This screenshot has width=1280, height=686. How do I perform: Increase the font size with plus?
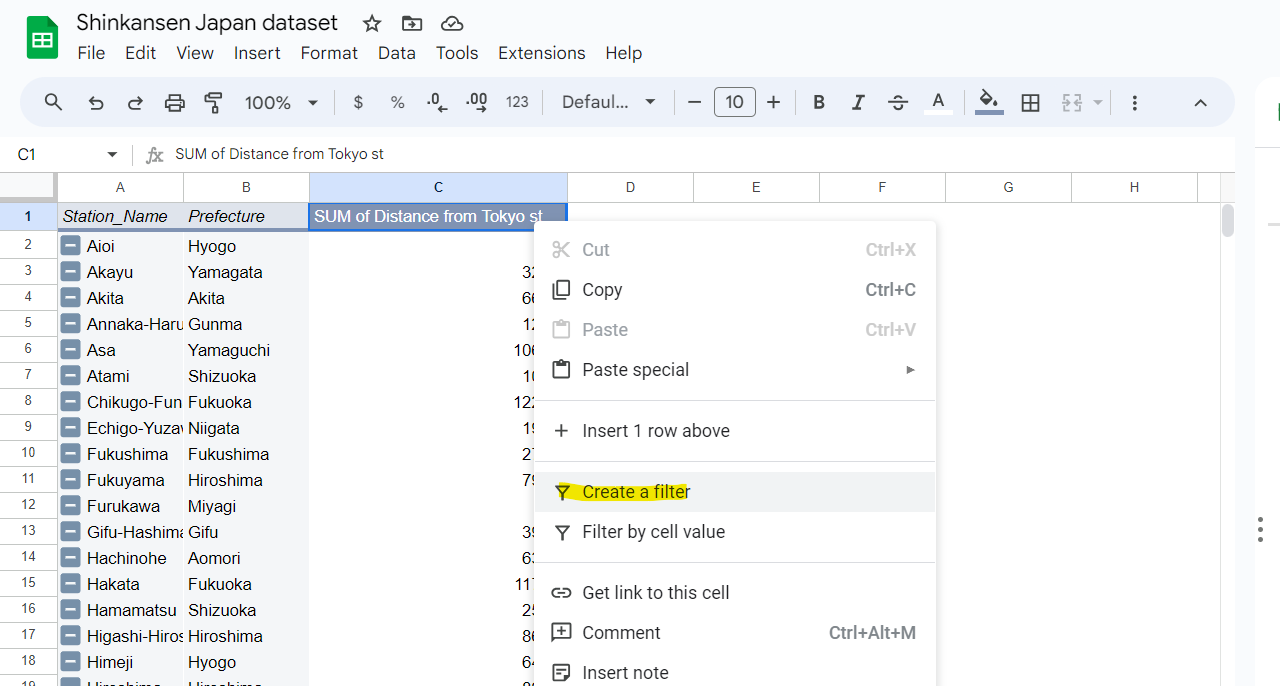coord(773,102)
